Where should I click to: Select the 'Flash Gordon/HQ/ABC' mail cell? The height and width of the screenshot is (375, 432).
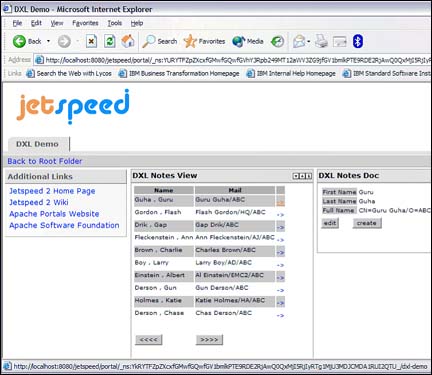[235, 212]
